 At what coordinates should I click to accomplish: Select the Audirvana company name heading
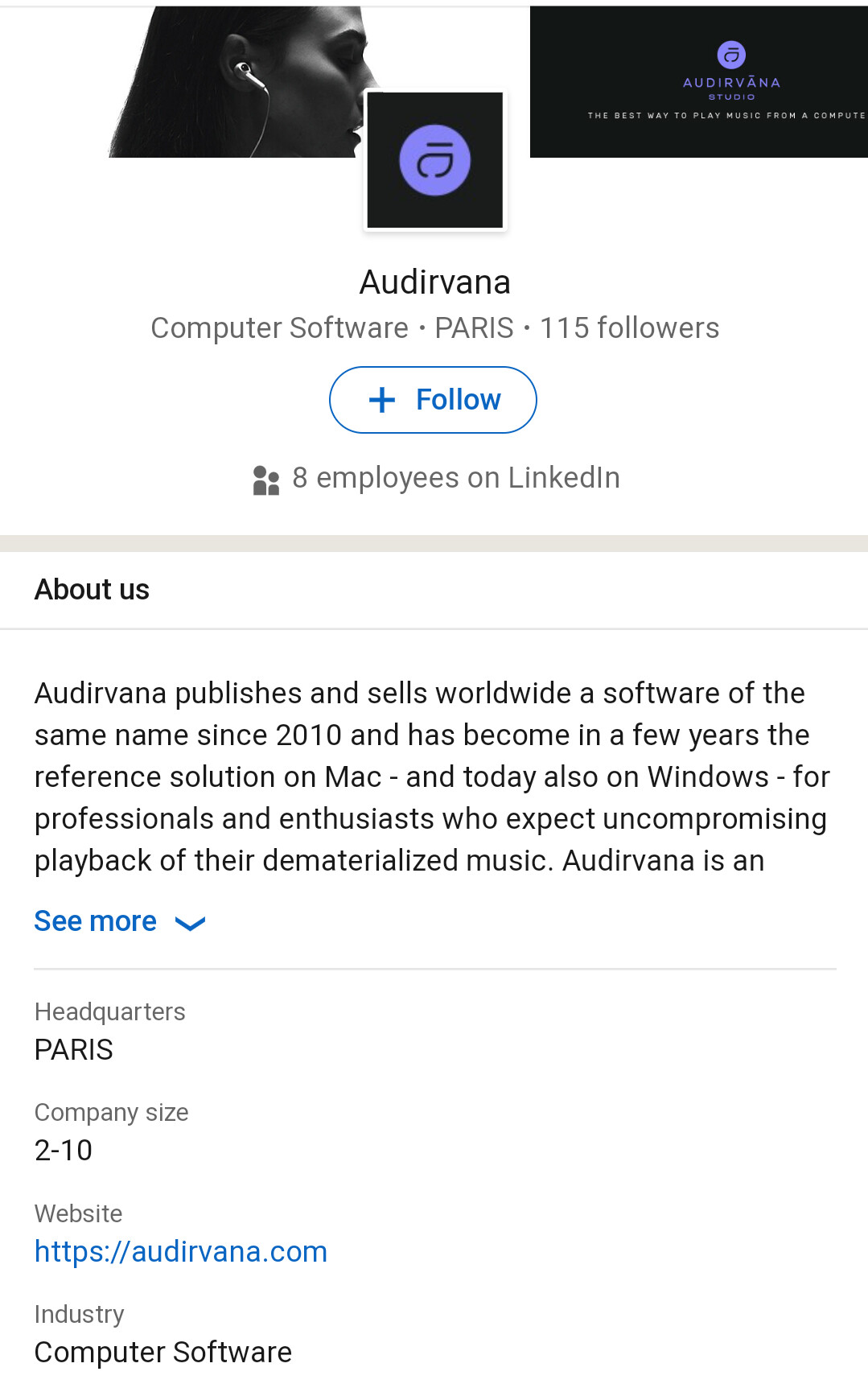click(434, 282)
